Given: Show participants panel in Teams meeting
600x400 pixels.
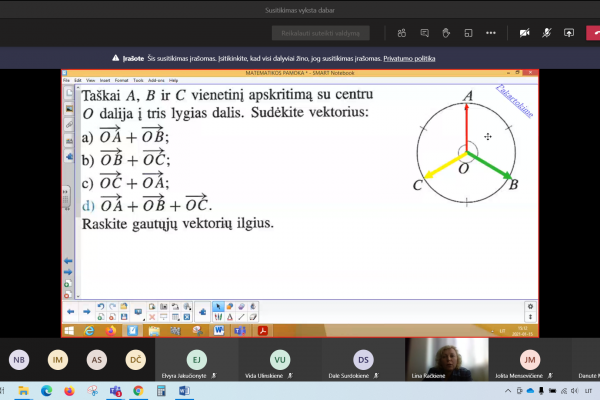Looking at the screenshot, I should 402,33.
